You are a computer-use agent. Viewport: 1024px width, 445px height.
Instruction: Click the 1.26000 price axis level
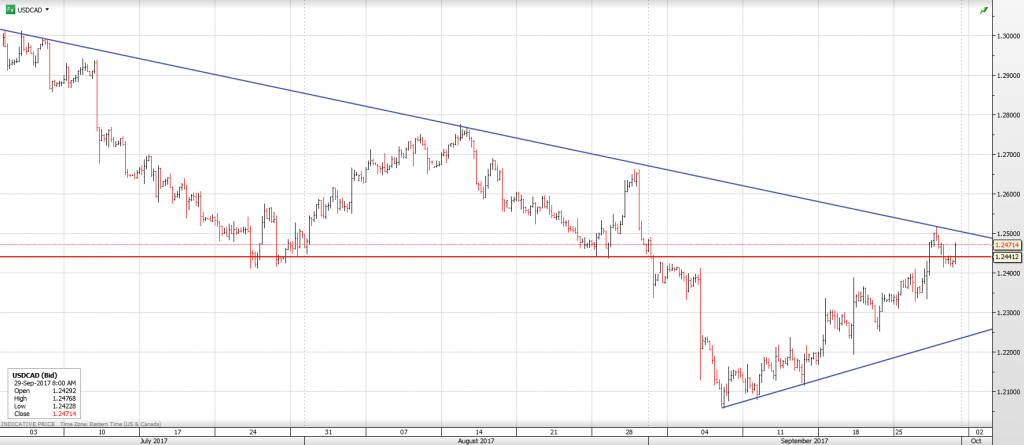(1007, 194)
